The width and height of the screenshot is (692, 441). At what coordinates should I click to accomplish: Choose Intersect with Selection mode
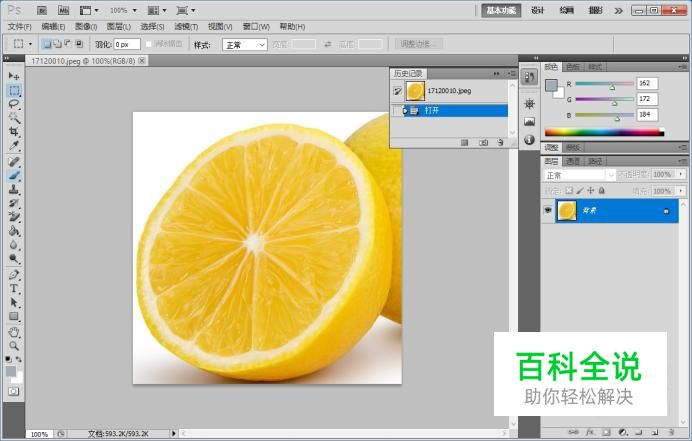pos(79,44)
